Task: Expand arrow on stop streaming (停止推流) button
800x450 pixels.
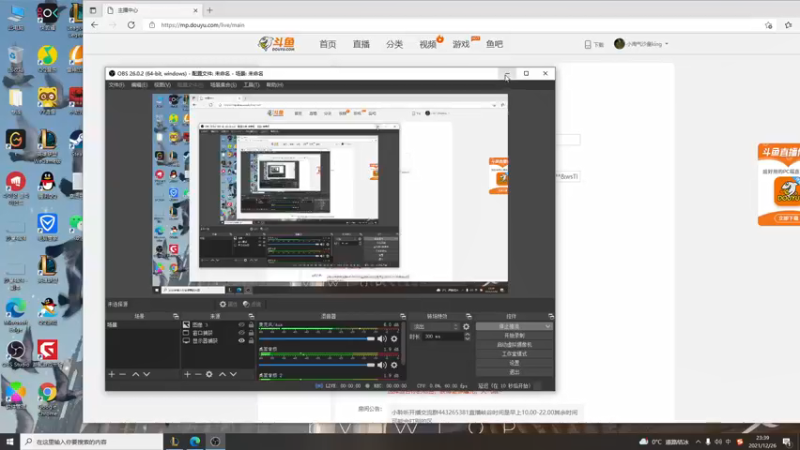Action: (547, 327)
